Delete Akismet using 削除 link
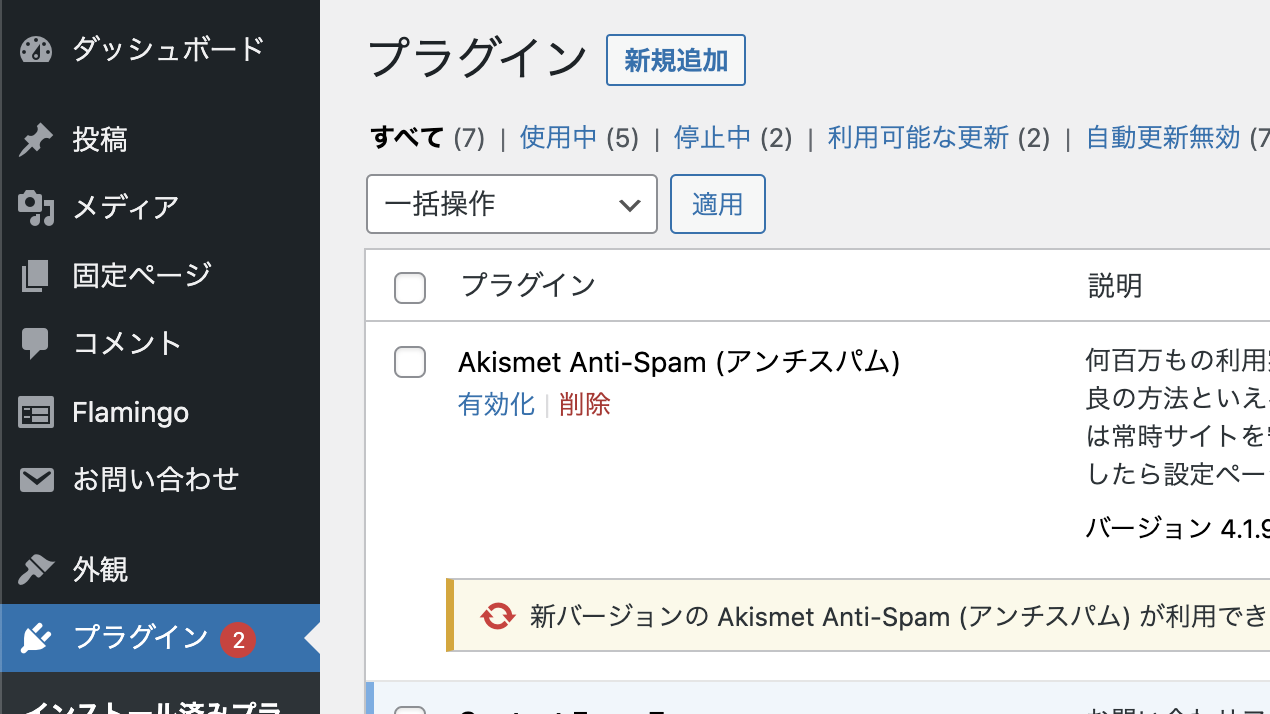 (585, 405)
